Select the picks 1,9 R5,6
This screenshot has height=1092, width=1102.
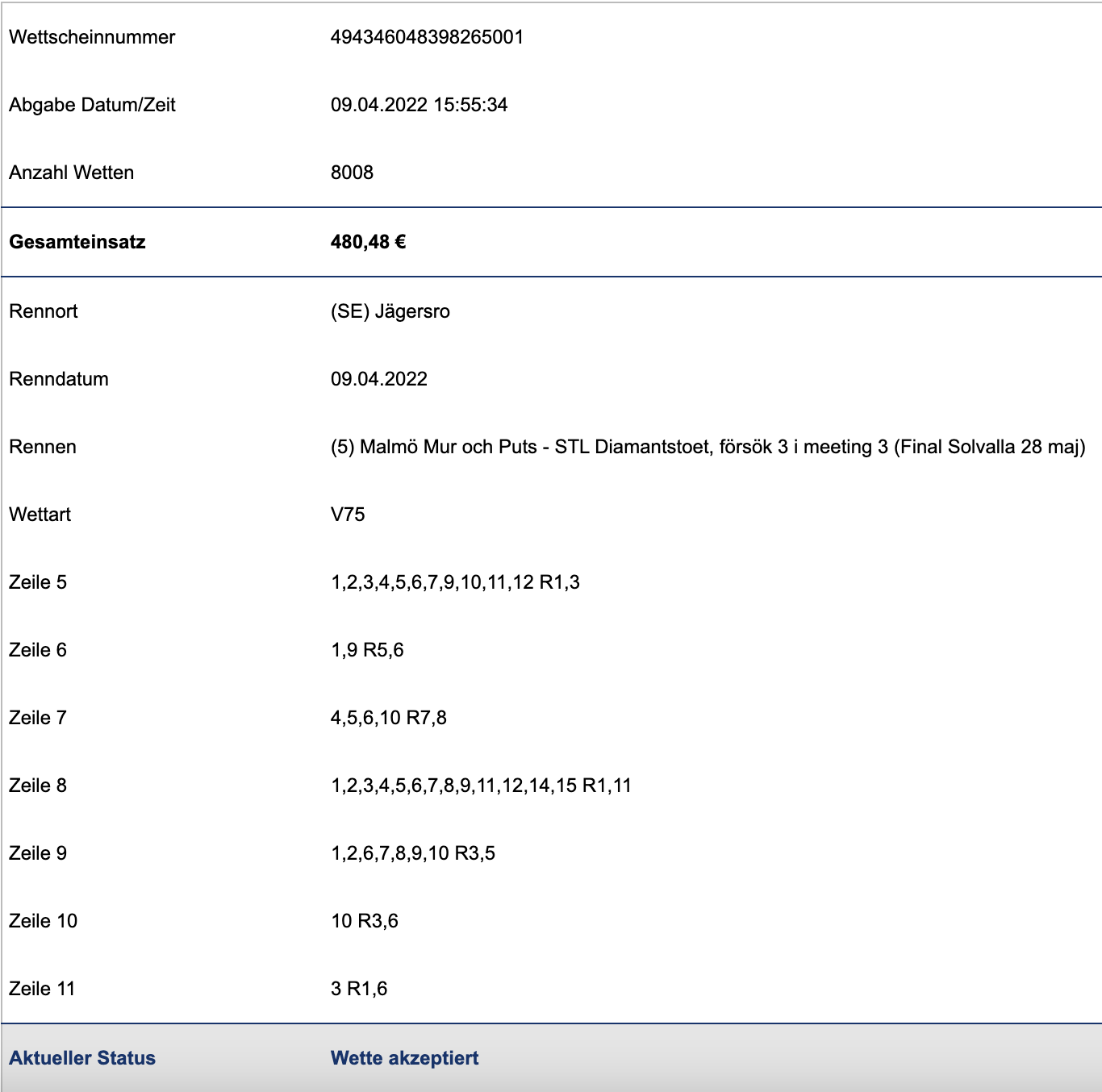[367, 650]
